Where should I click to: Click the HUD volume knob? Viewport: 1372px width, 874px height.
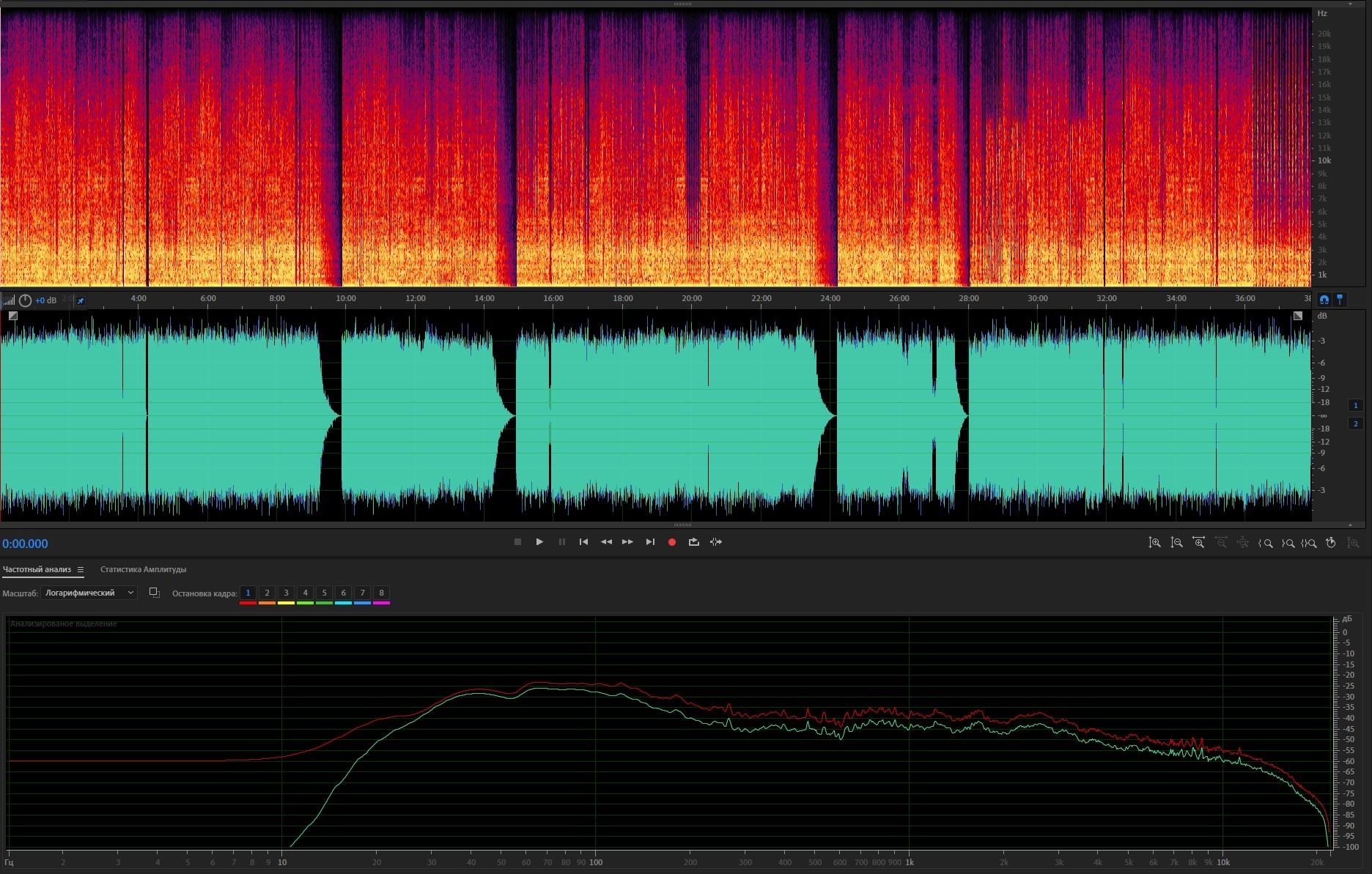click(25, 300)
